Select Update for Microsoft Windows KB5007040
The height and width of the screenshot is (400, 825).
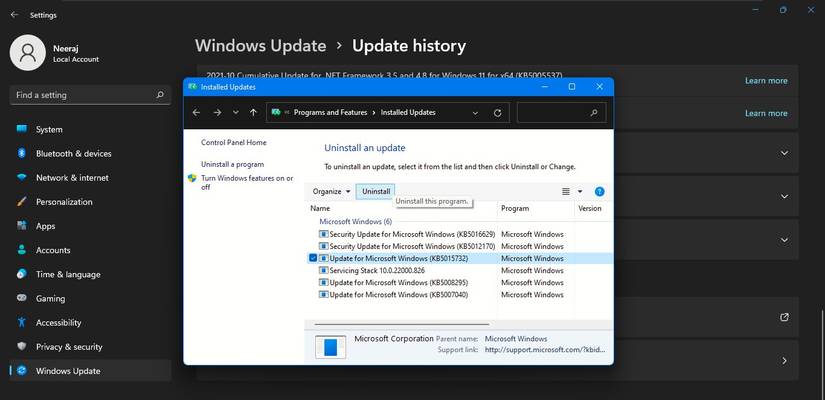459,295
